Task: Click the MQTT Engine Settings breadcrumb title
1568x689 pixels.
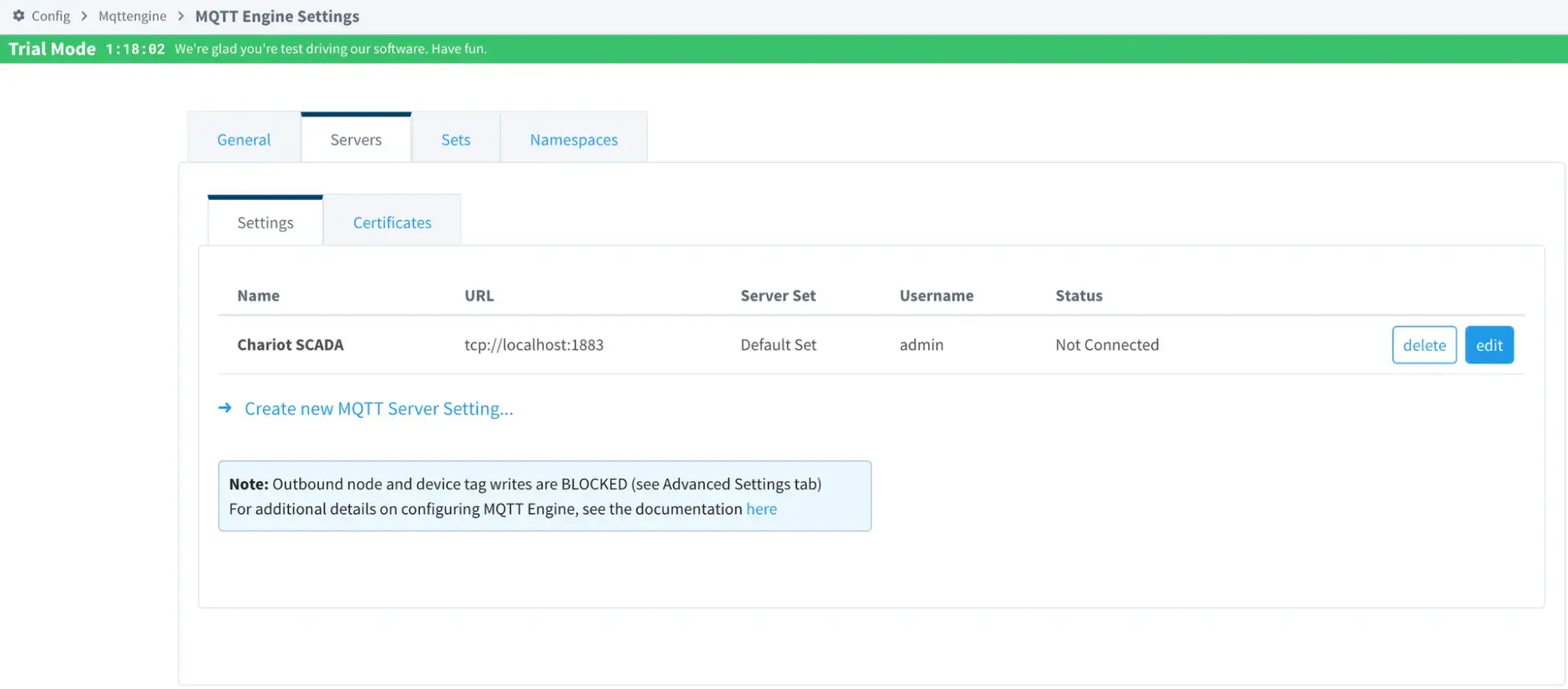Action: [x=278, y=16]
